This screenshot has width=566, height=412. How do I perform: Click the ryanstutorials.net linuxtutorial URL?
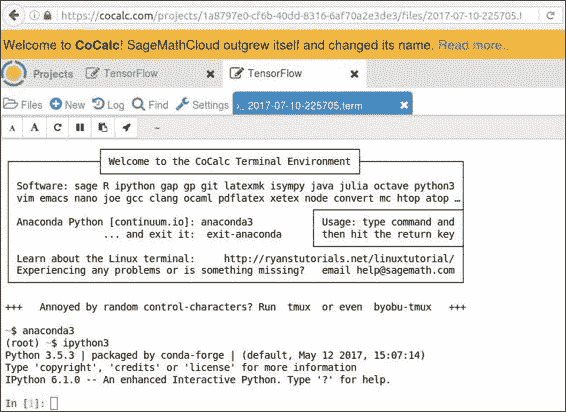[x=339, y=259]
